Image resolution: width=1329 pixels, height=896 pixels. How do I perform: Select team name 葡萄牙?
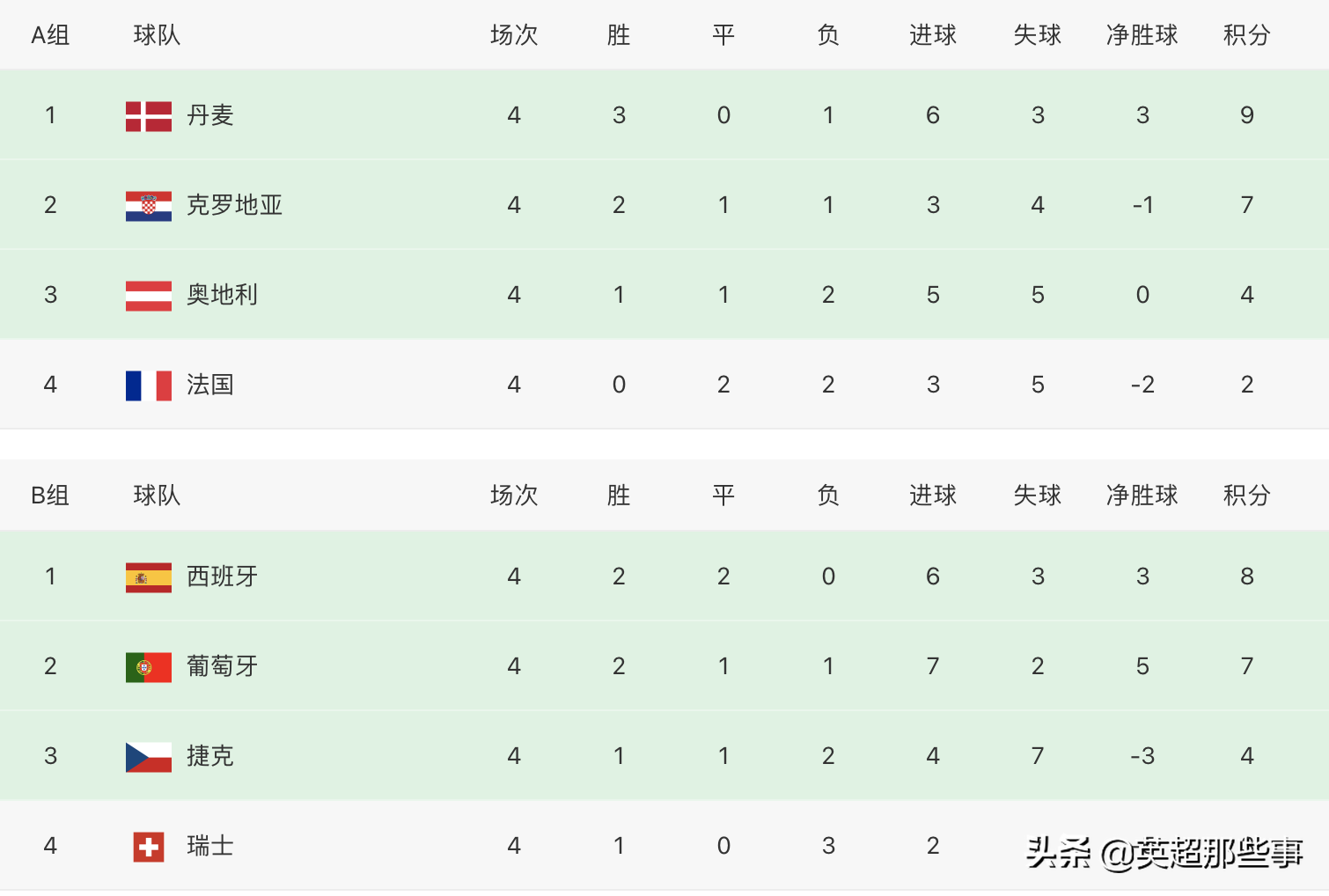coord(222,666)
